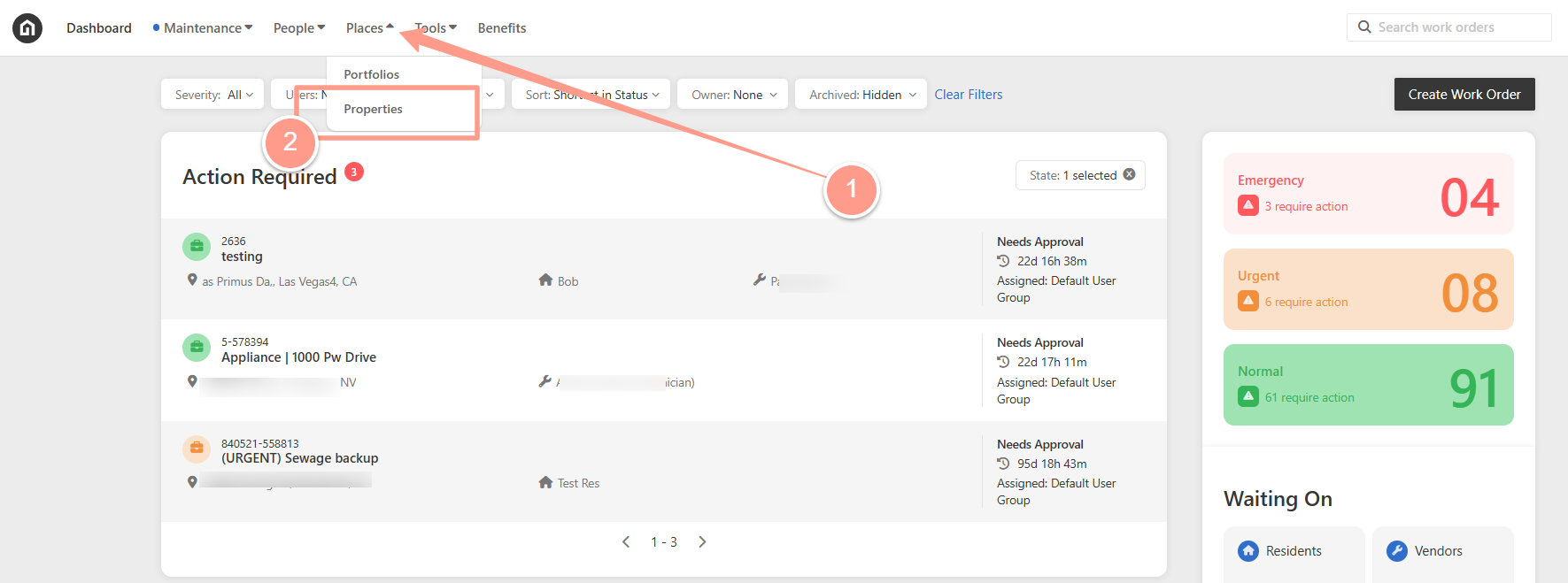Go to the Benefits page
Screen dimensions: 1568x583
pyautogui.click(x=502, y=28)
